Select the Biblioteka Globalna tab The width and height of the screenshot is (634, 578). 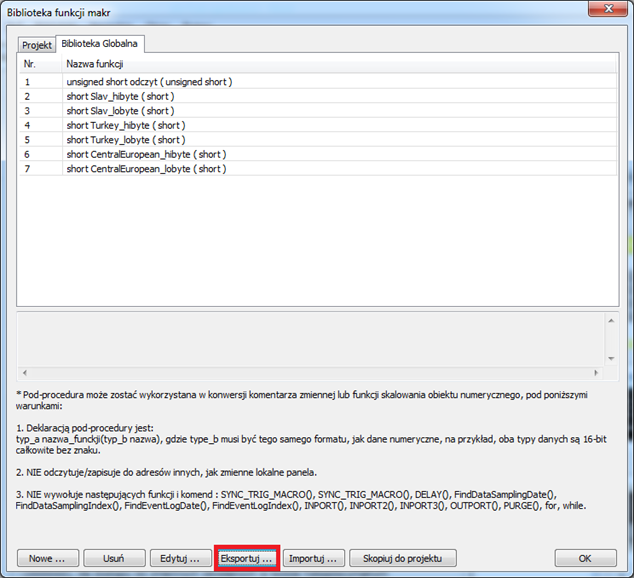point(99,44)
